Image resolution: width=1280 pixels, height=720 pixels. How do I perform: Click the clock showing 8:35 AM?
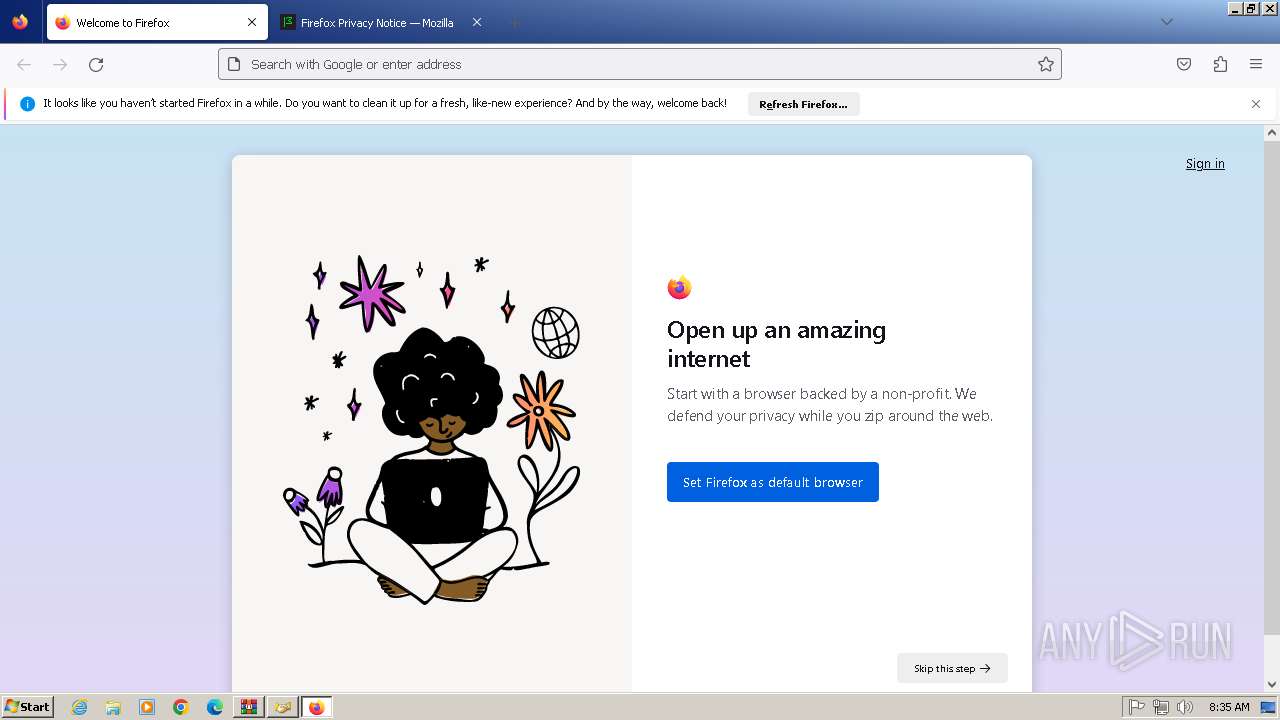[x=1229, y=707]
